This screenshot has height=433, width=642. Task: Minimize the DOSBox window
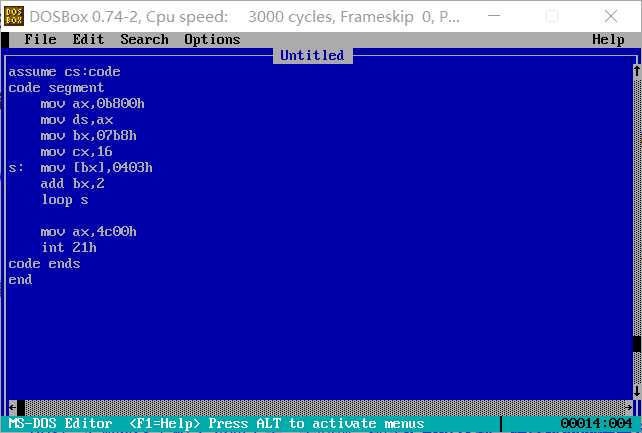tap(494, 16)
